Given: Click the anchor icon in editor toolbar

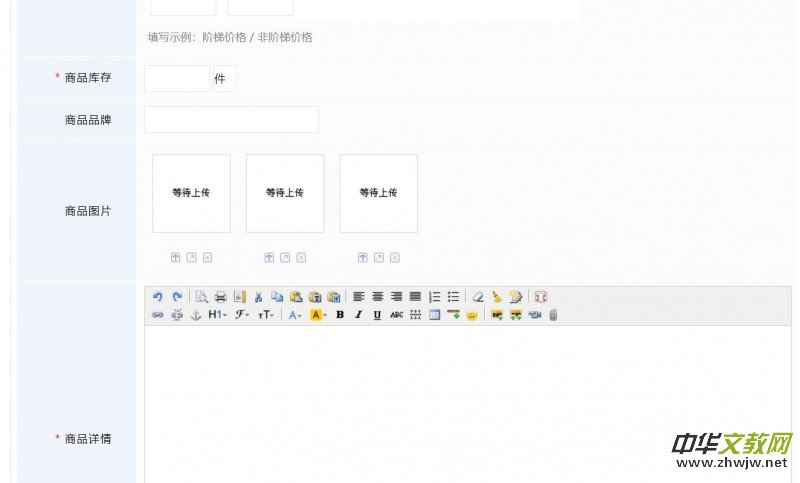Looking at the screenshot, I should 196,315.
